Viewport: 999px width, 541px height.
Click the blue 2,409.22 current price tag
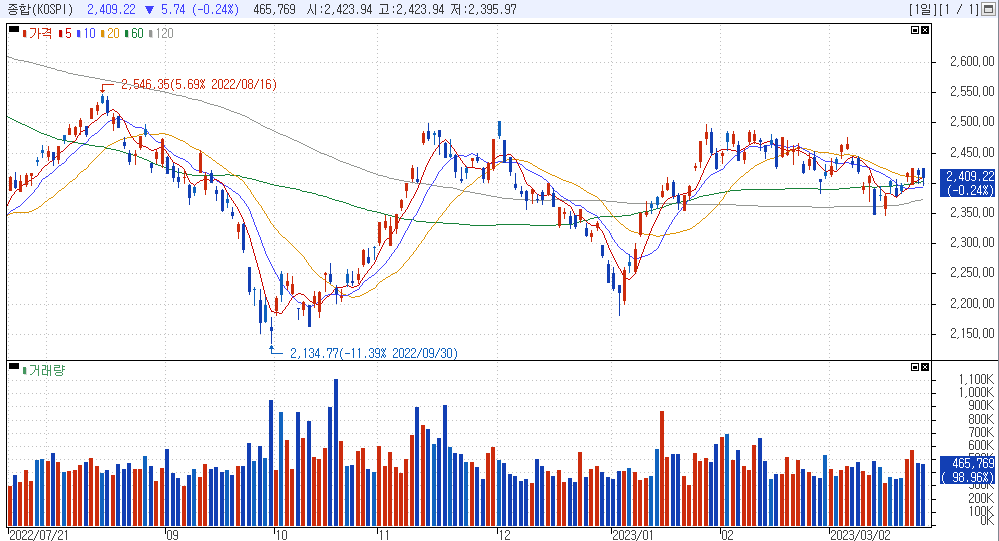point(968,183)
